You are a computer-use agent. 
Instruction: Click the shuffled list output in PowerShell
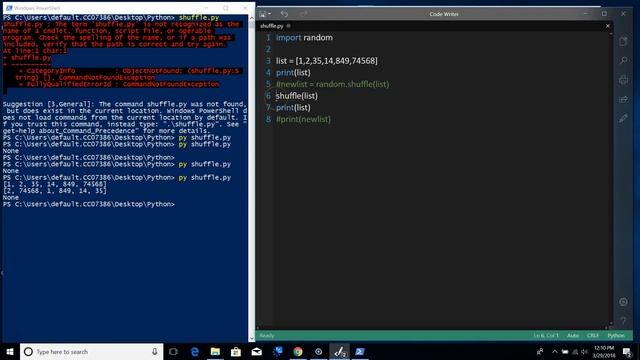55,191
